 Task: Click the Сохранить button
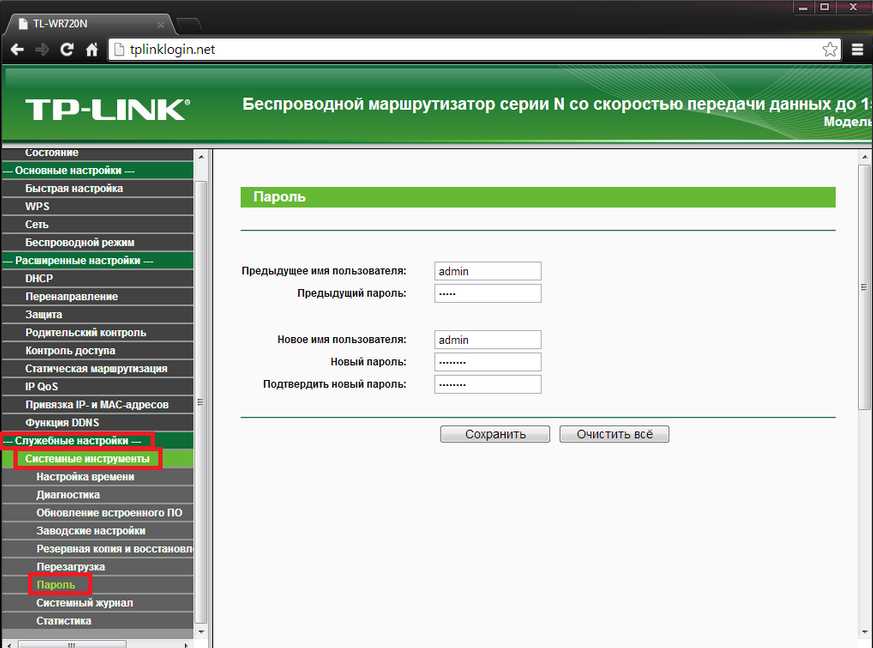(495, 434)
